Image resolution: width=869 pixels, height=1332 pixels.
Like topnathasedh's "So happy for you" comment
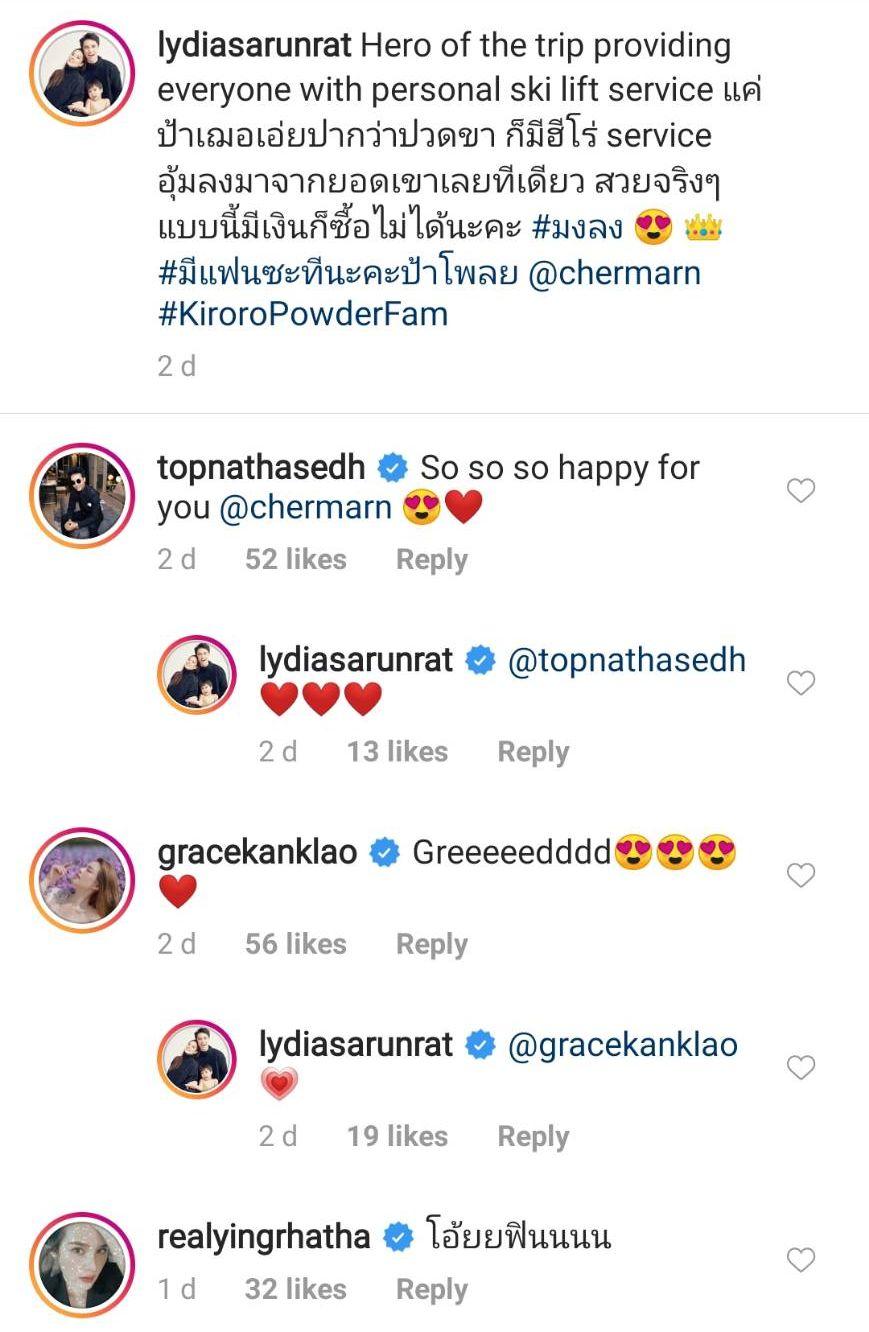[801, 490]
